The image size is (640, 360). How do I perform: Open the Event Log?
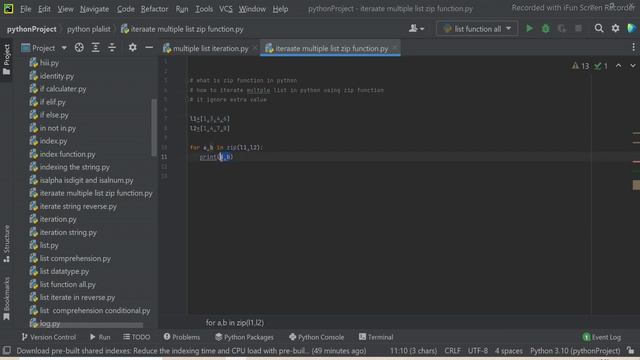click(602, 337)
